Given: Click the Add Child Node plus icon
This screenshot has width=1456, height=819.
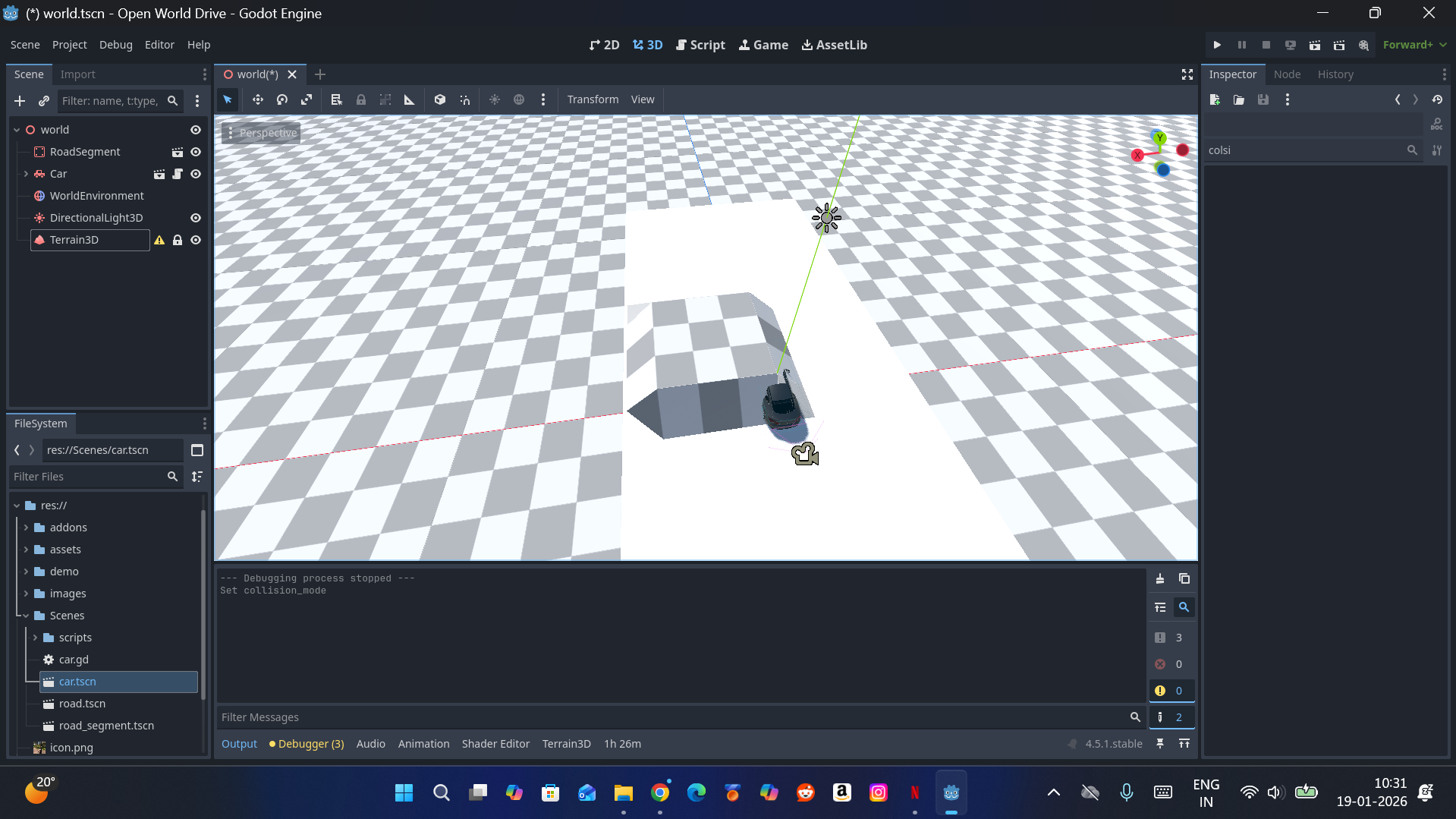Looking at the screenshot, I should [x=20, y=101].
